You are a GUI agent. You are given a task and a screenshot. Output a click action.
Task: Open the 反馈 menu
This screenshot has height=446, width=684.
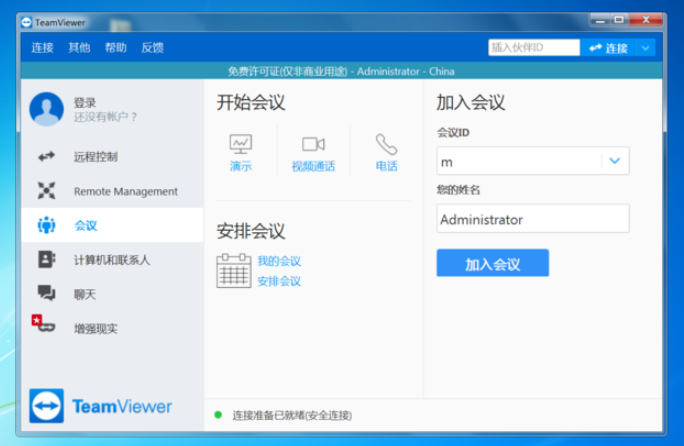pos(152,47)
